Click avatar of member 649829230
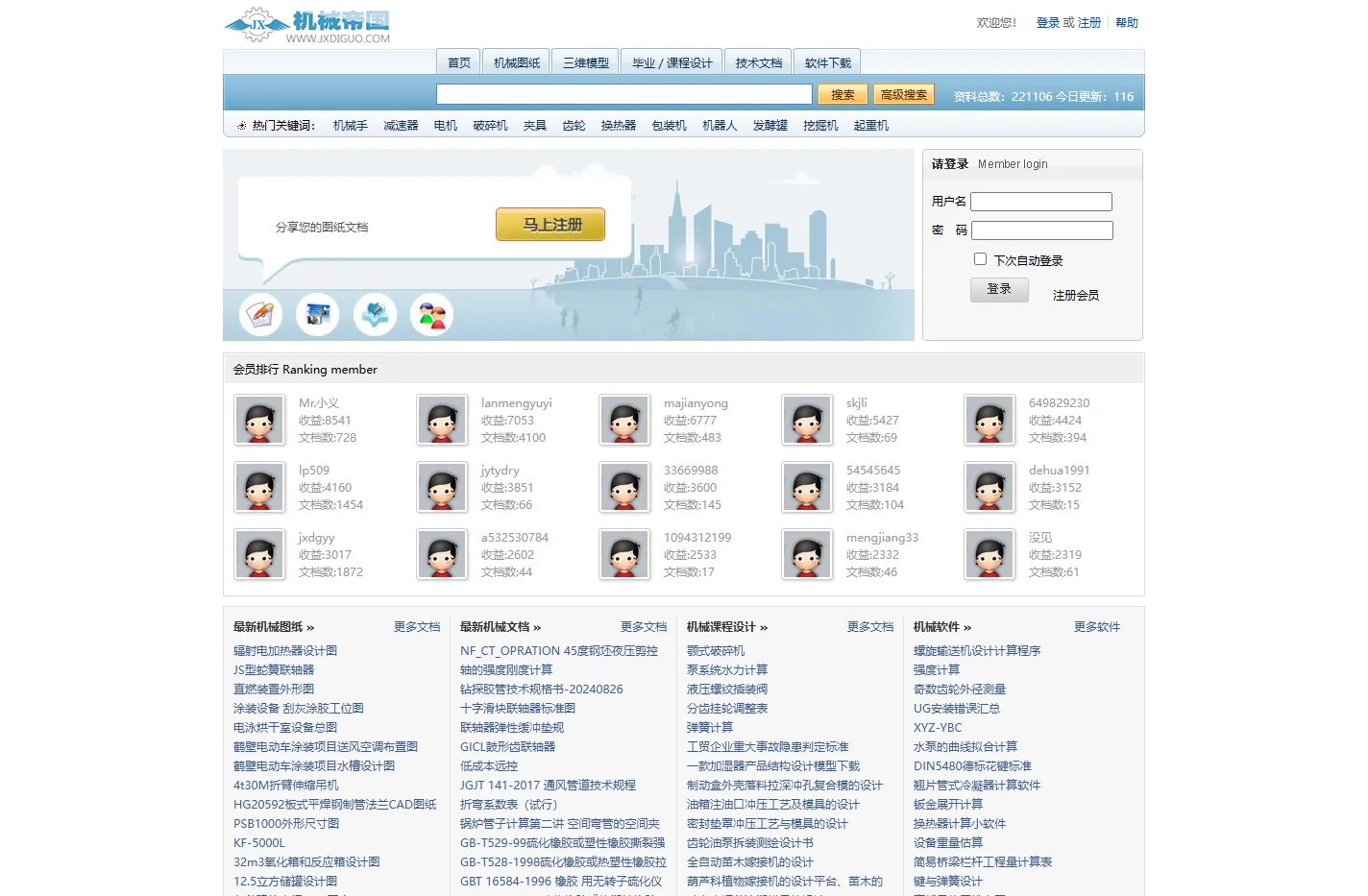Screen dimensions: 1368x896 tap(989, 420)
